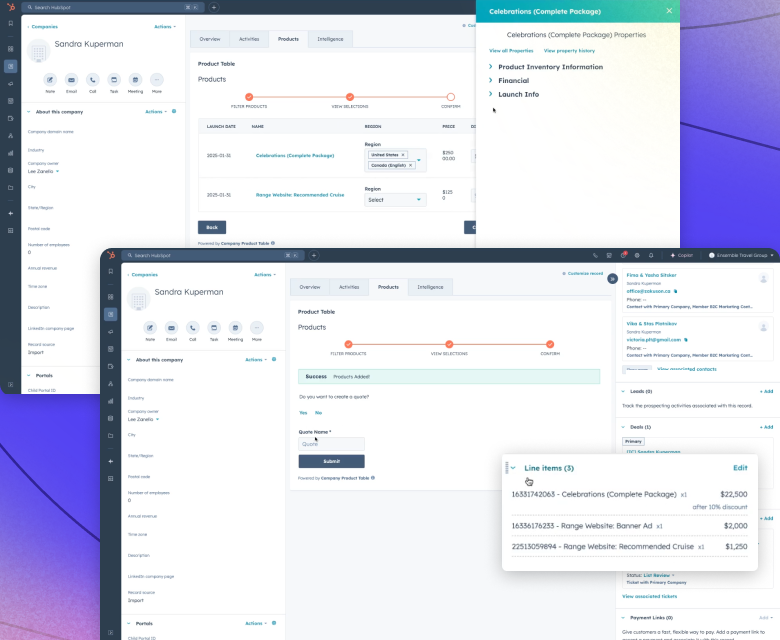Choose Yes to create a quote
The image size is (780, 640).
click(x=303, y=413)
